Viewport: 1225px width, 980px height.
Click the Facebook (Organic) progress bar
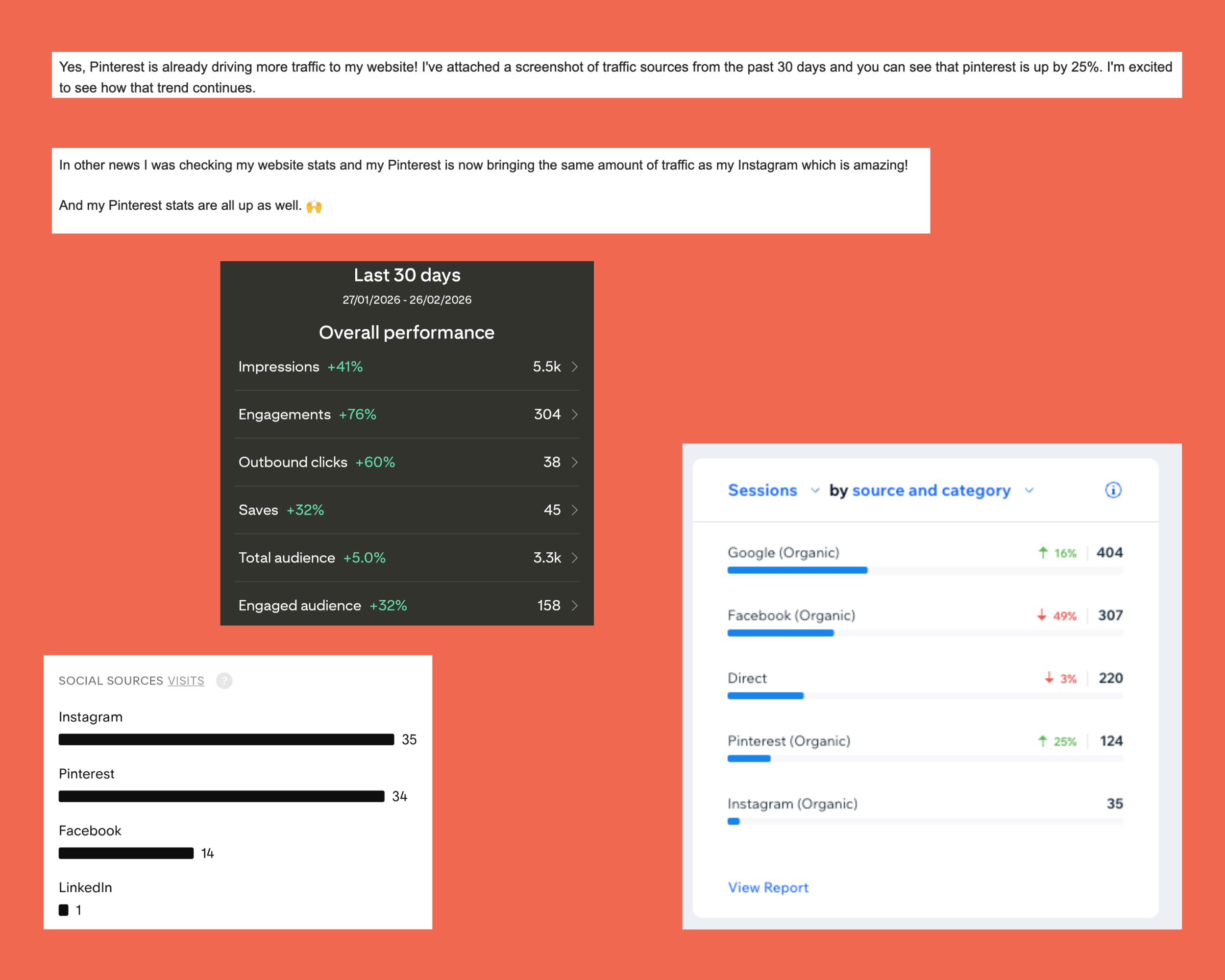(925, 633)
